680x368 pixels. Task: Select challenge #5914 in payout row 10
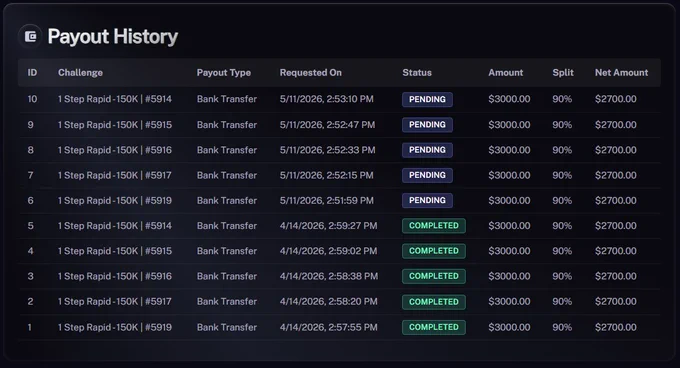click(115, 99)
